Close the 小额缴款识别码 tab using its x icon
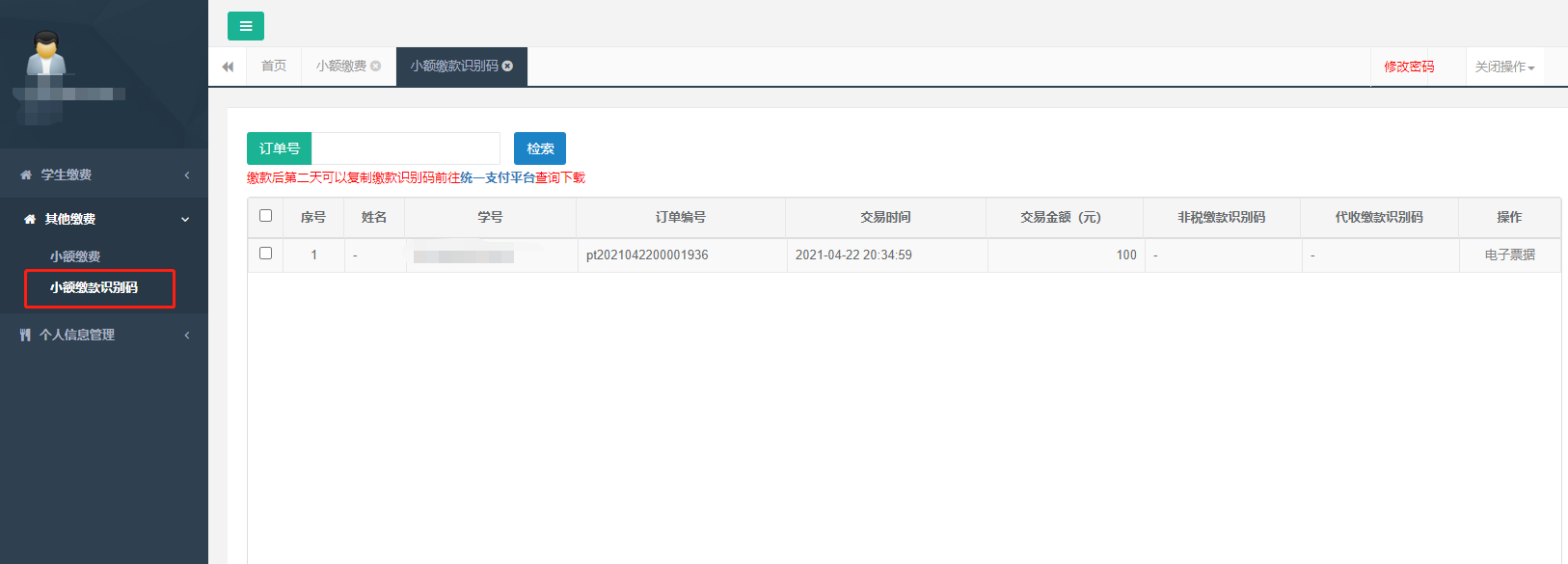This screenshot has height=564, width=1568. 507,67
